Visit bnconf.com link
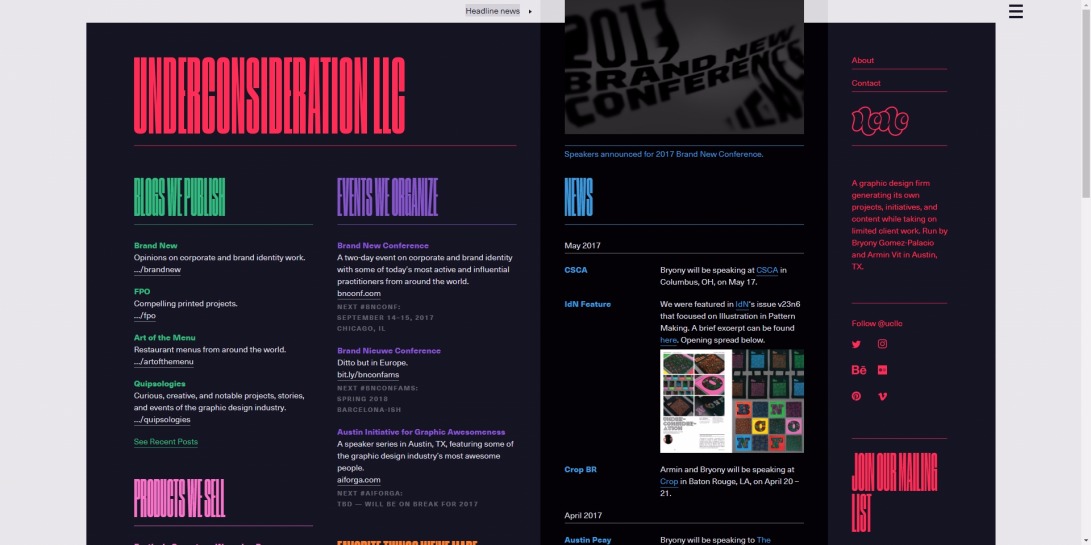Image resolution: width=1091 pixels, height=545 pixels. tap(359, 294)
